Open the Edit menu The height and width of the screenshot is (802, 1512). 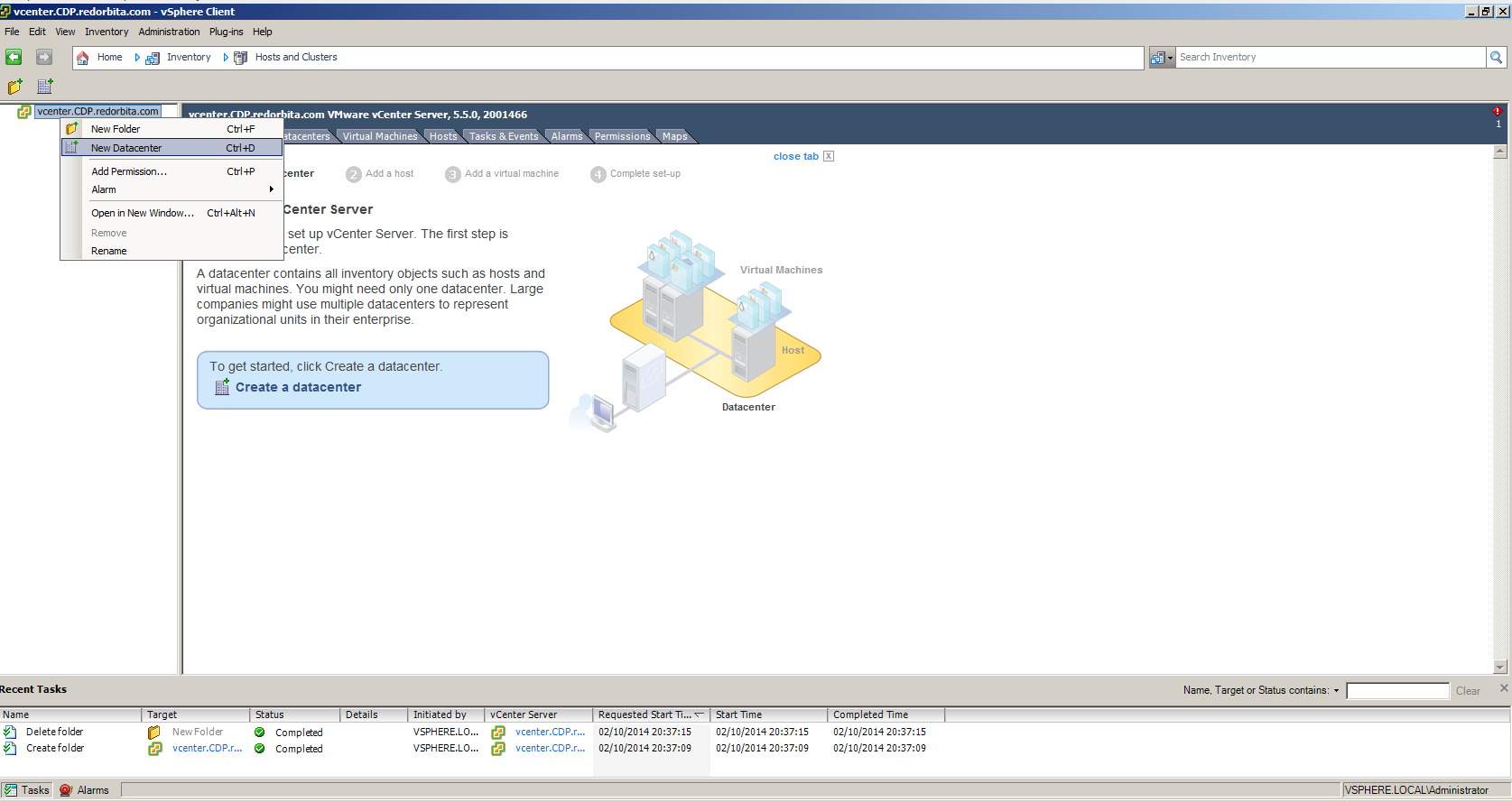point(37,32)
